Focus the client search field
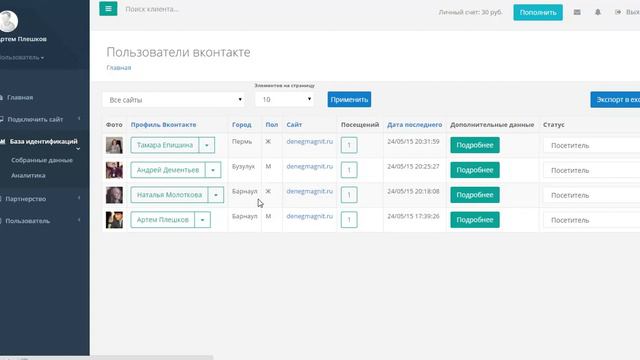The height and width of the screenshot is (360, 640). click(x=152, y=9)
